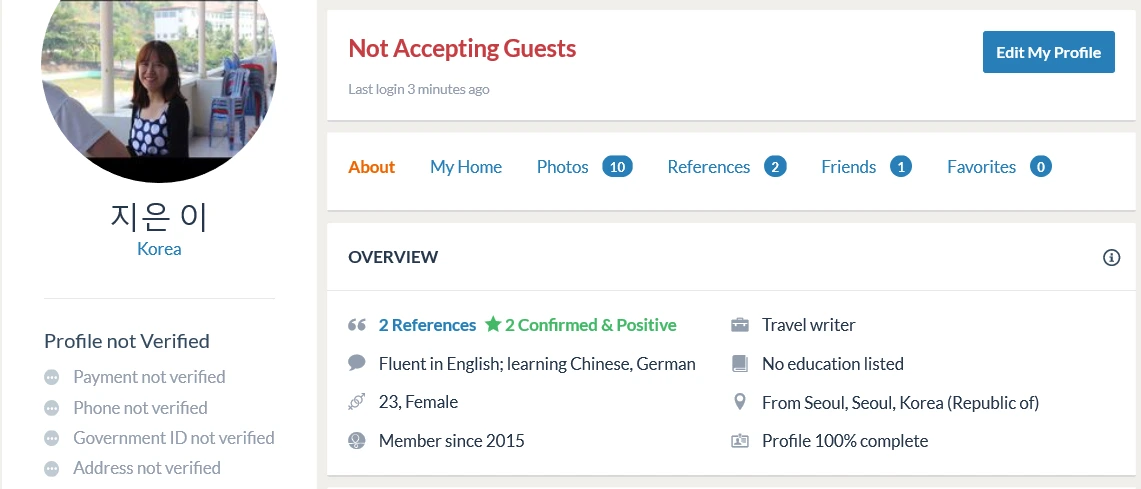1141x489 pixels.
Task: Open the Friends tab
Action: 848,167
